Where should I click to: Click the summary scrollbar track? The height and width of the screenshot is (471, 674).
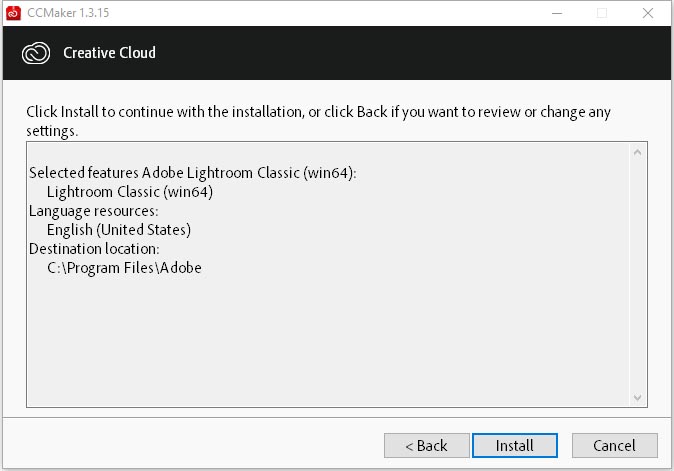(637, 275)
